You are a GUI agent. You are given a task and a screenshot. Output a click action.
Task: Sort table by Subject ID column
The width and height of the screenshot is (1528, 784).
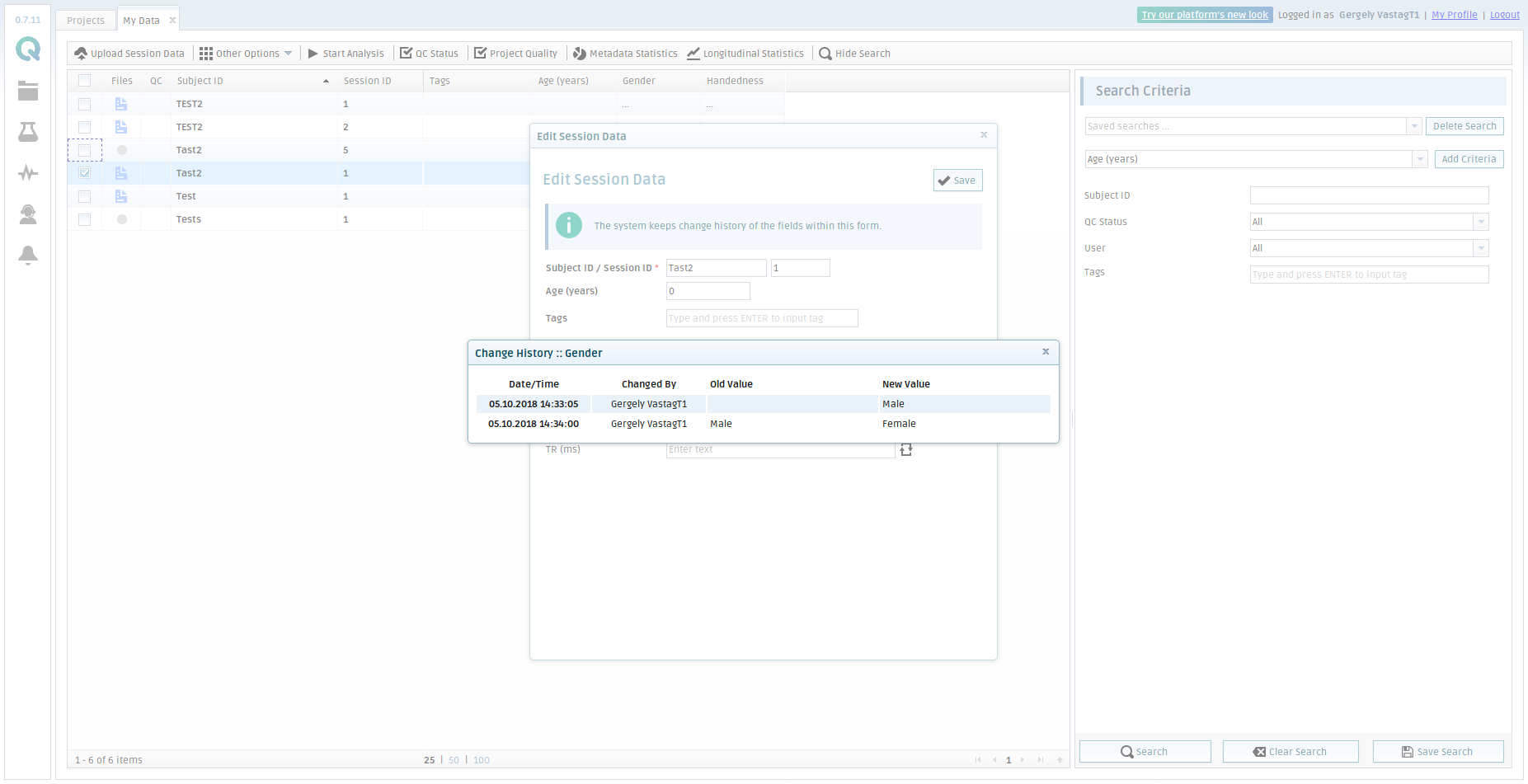click(x=252, y=81)
